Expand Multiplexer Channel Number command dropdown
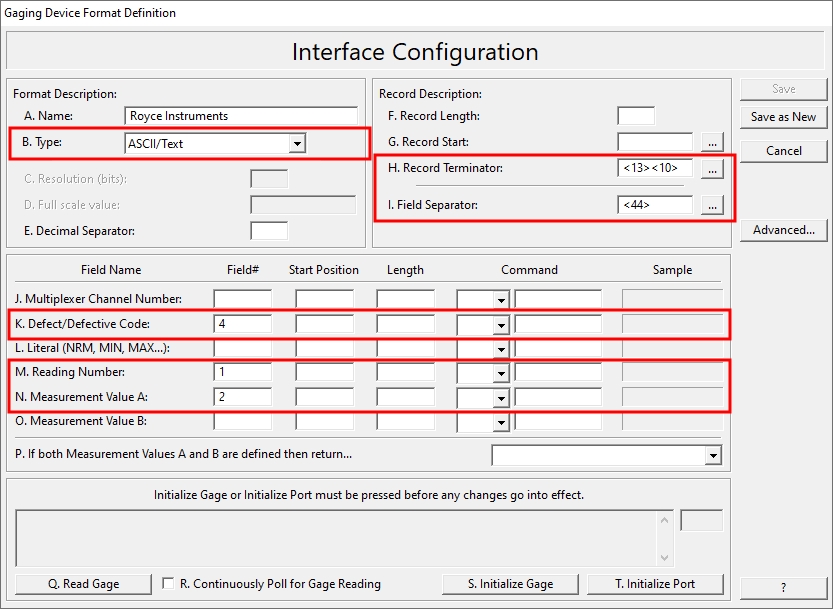Screen dimensions: 833x609 [501, 300]
